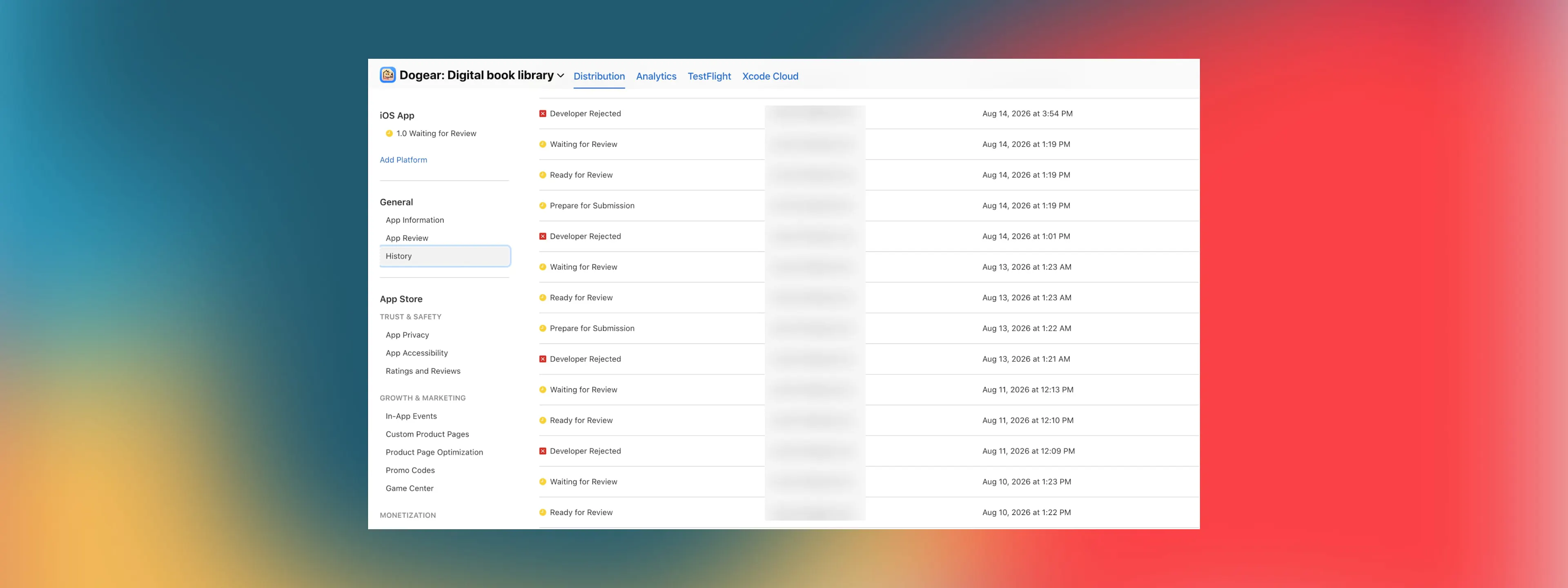Click "Ready for Review" label dated Aug 14 1:19 PM
Screen dimensions: 1568x588
(581, 175)
